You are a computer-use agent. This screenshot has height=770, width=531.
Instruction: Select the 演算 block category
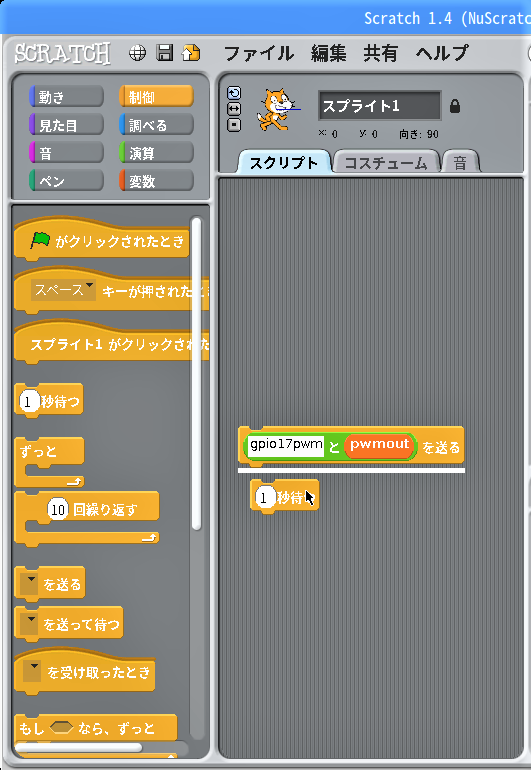pyautogui.click(x=156, y=153)
